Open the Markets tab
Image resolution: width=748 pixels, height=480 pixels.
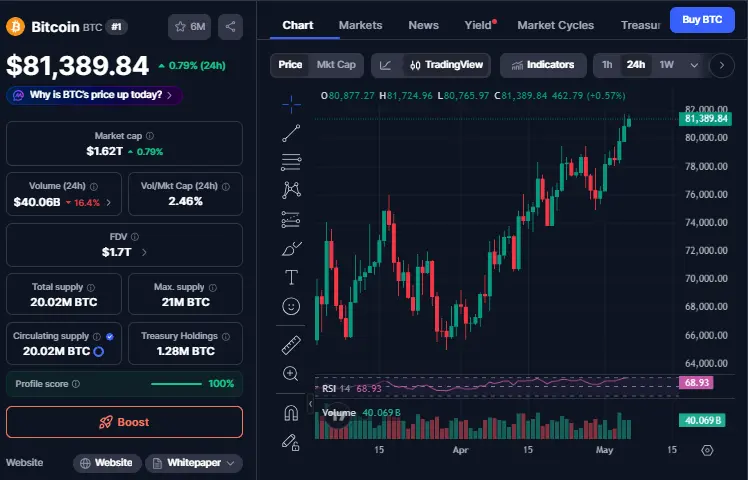point(360,25)
